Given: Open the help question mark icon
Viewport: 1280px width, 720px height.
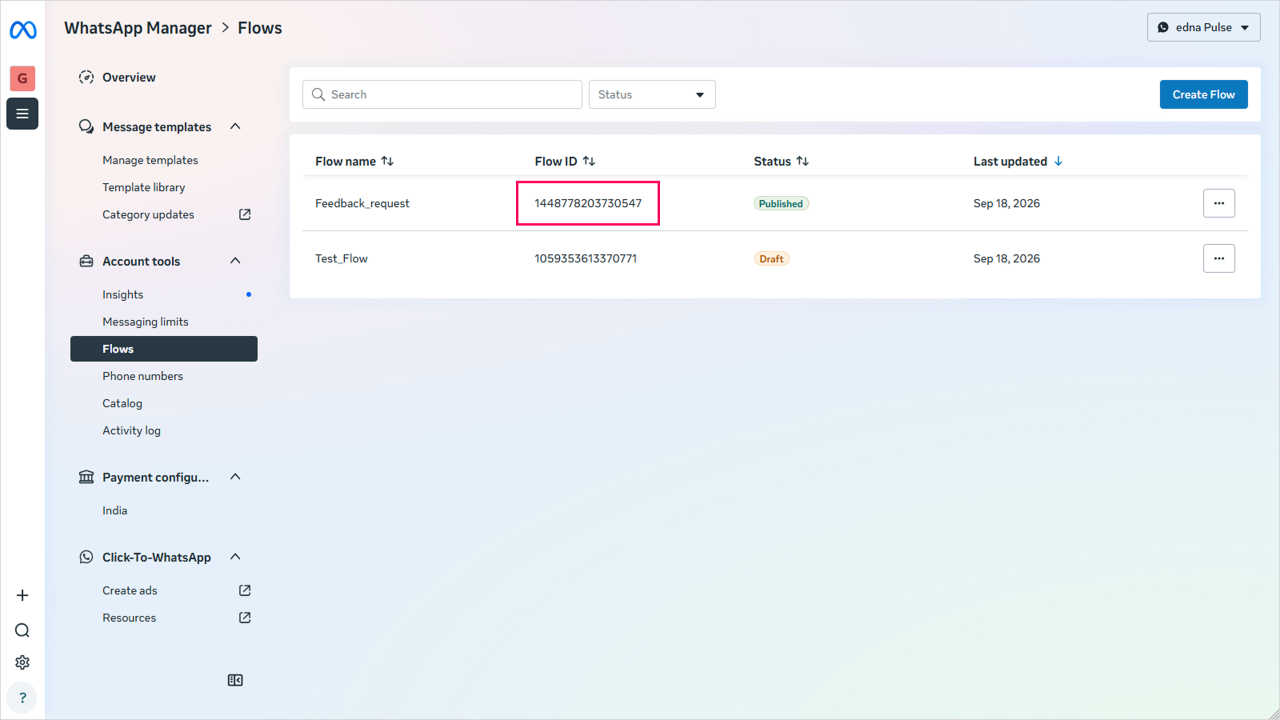Looking at the screenshot, I should [x=22, y=698].
